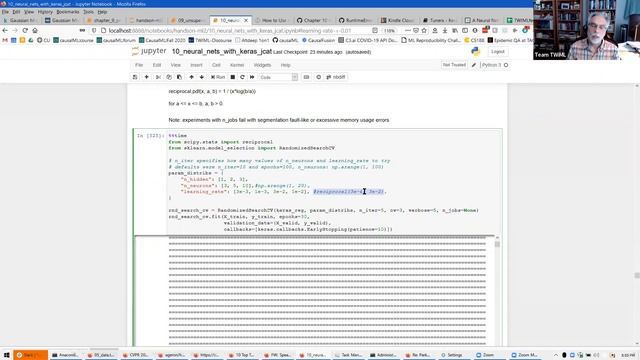Move the selected cell up

click(191, 77)
